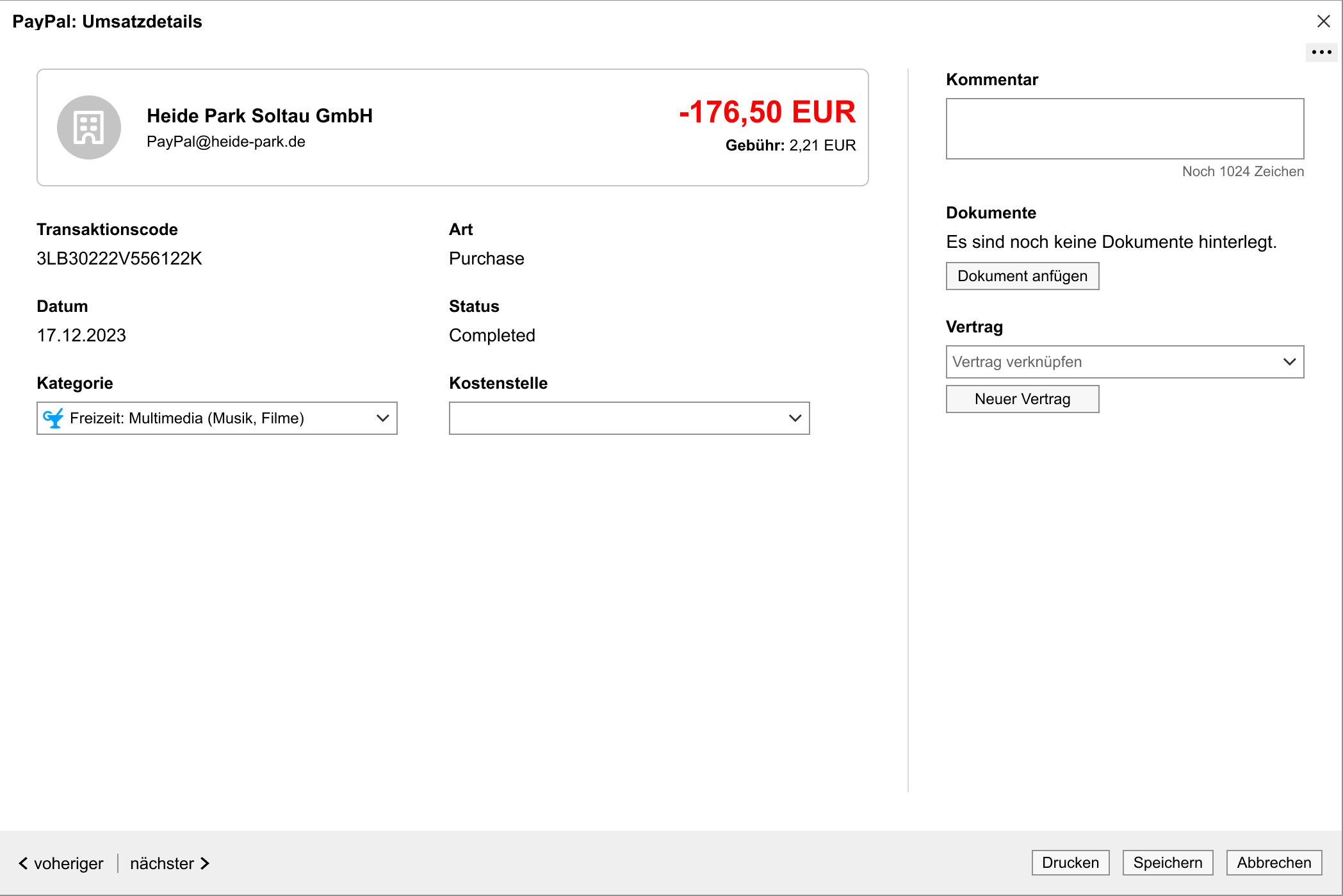Select the transaction code 3LB30222V556122K
Image resolution: width=1343 pixels, height=896 pixels.
[119, 258]
